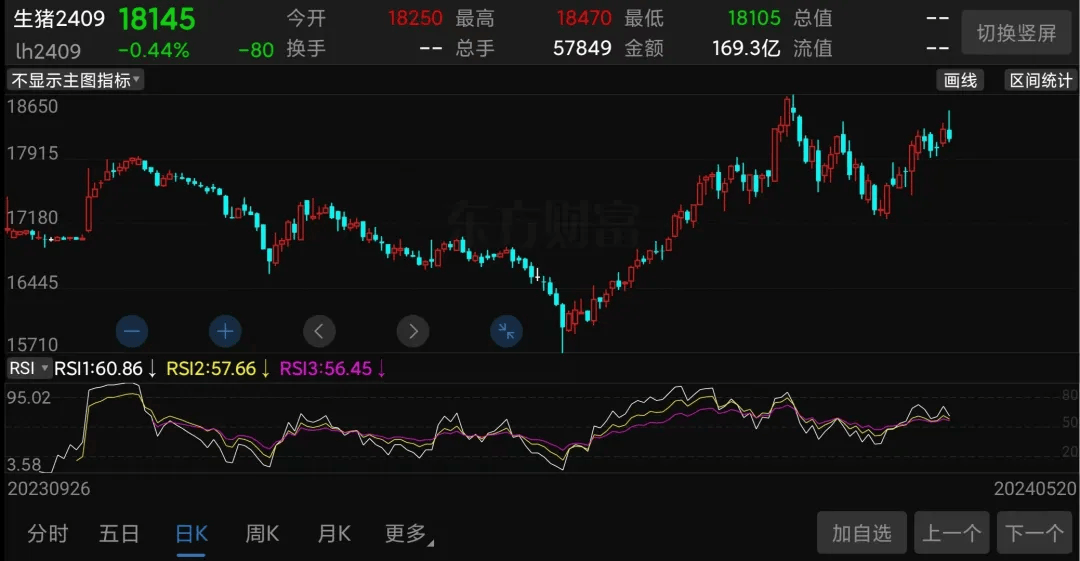Click the RSI1 value 60.86 label
Screen dimensions: 1080x561
(105, 368)
